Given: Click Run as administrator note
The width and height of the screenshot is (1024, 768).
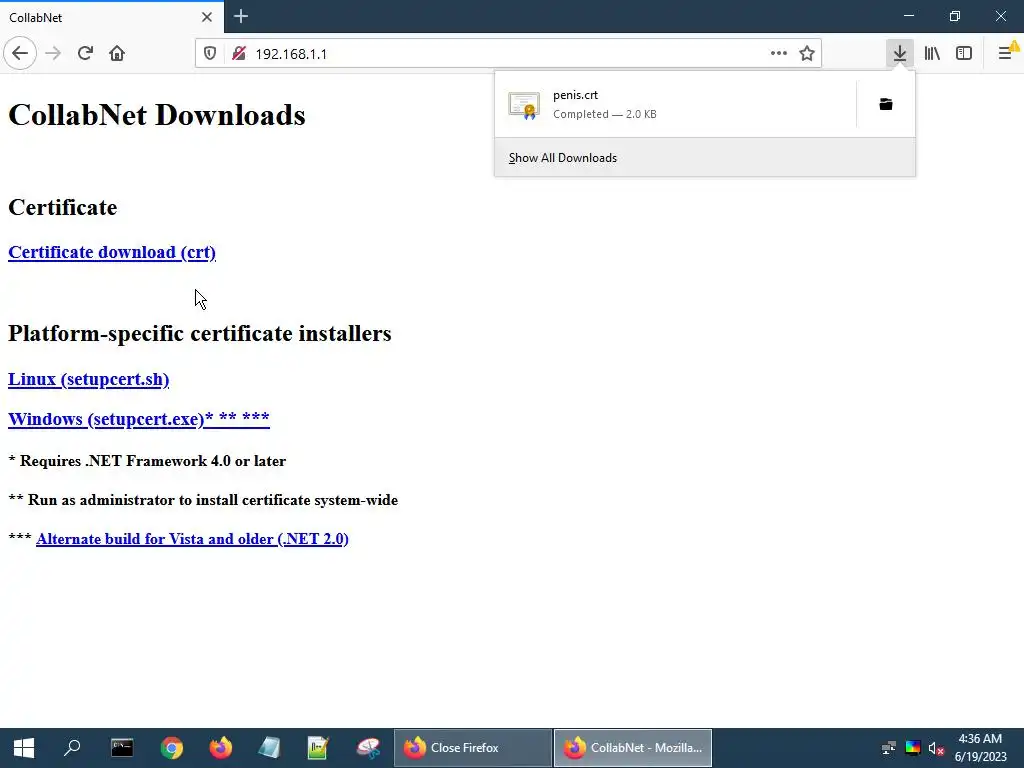Looking at the screenshot, I should 203,500.
